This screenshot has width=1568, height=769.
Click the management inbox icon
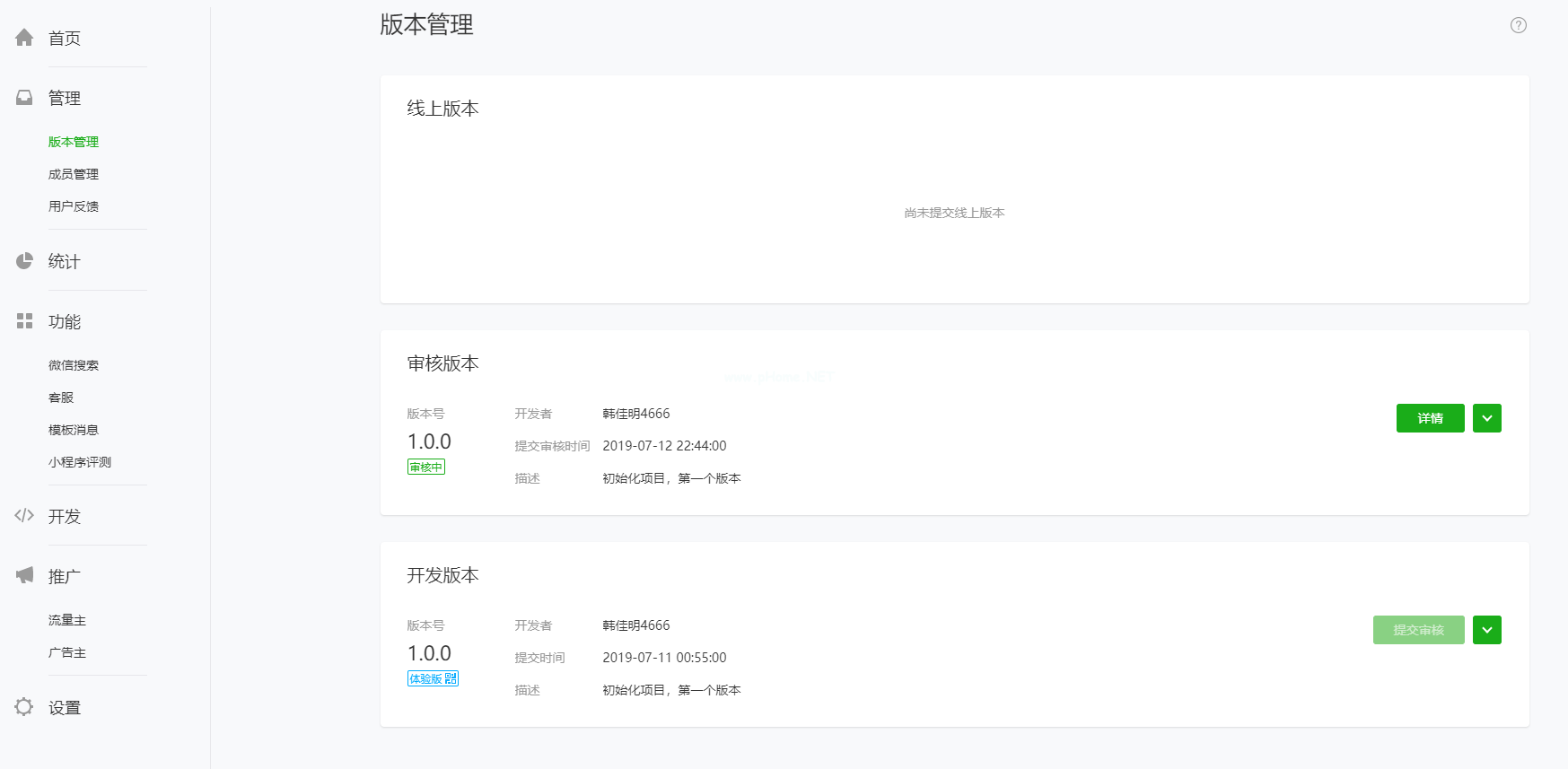[x=24, y=98]
